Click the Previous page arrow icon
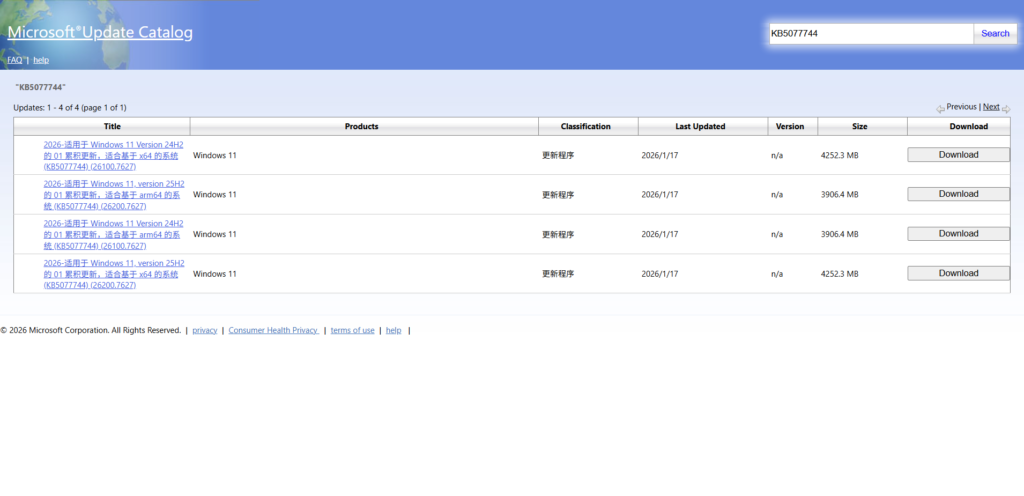1024x496 pixels. (x=940, y=108)
